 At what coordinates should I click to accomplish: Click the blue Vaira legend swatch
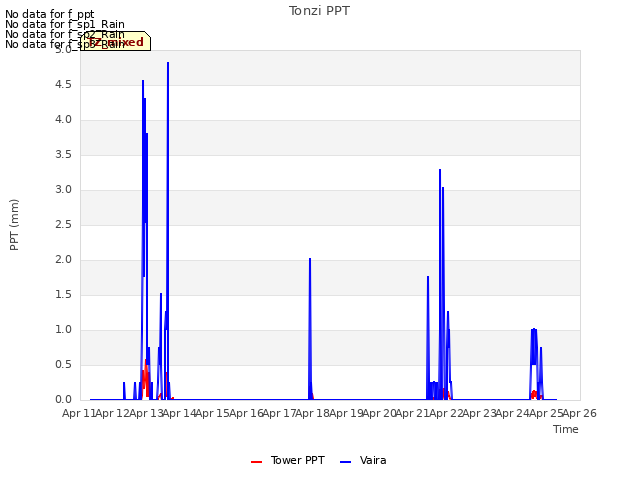[x=345, y=462]
